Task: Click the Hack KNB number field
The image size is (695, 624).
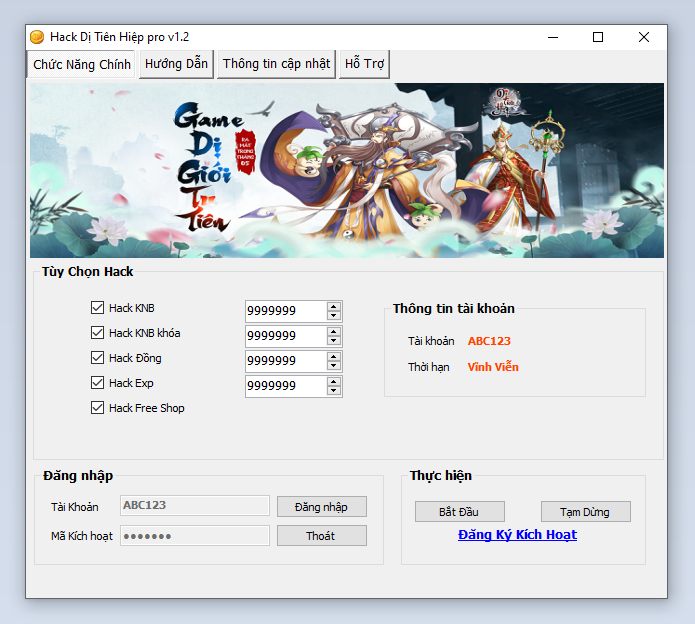Action: [284, 311]
